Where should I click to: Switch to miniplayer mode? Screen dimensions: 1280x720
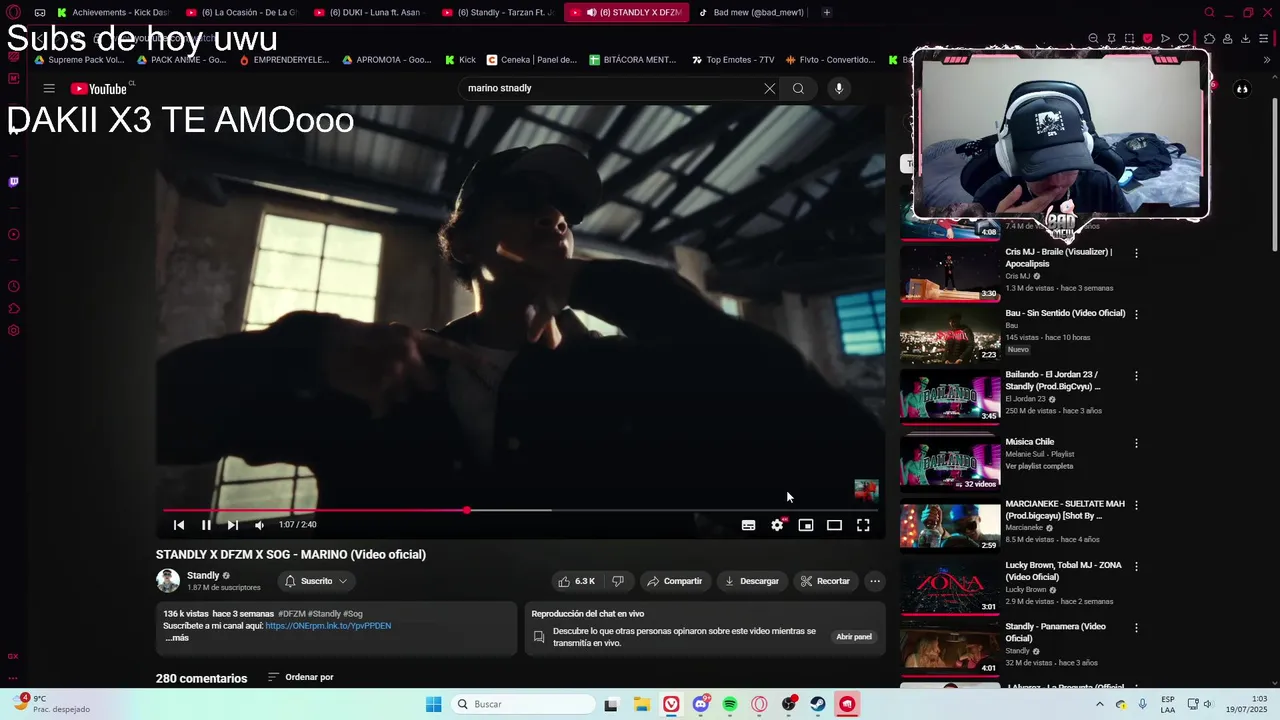tap(806, 525)
